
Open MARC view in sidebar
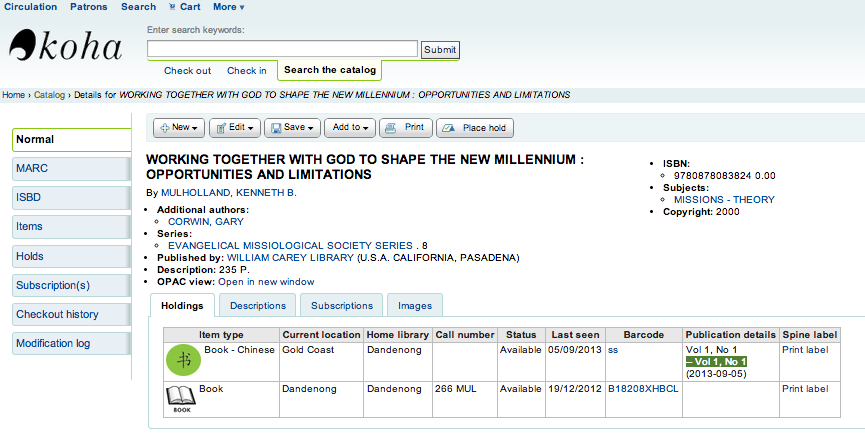(x=71, y=169)
